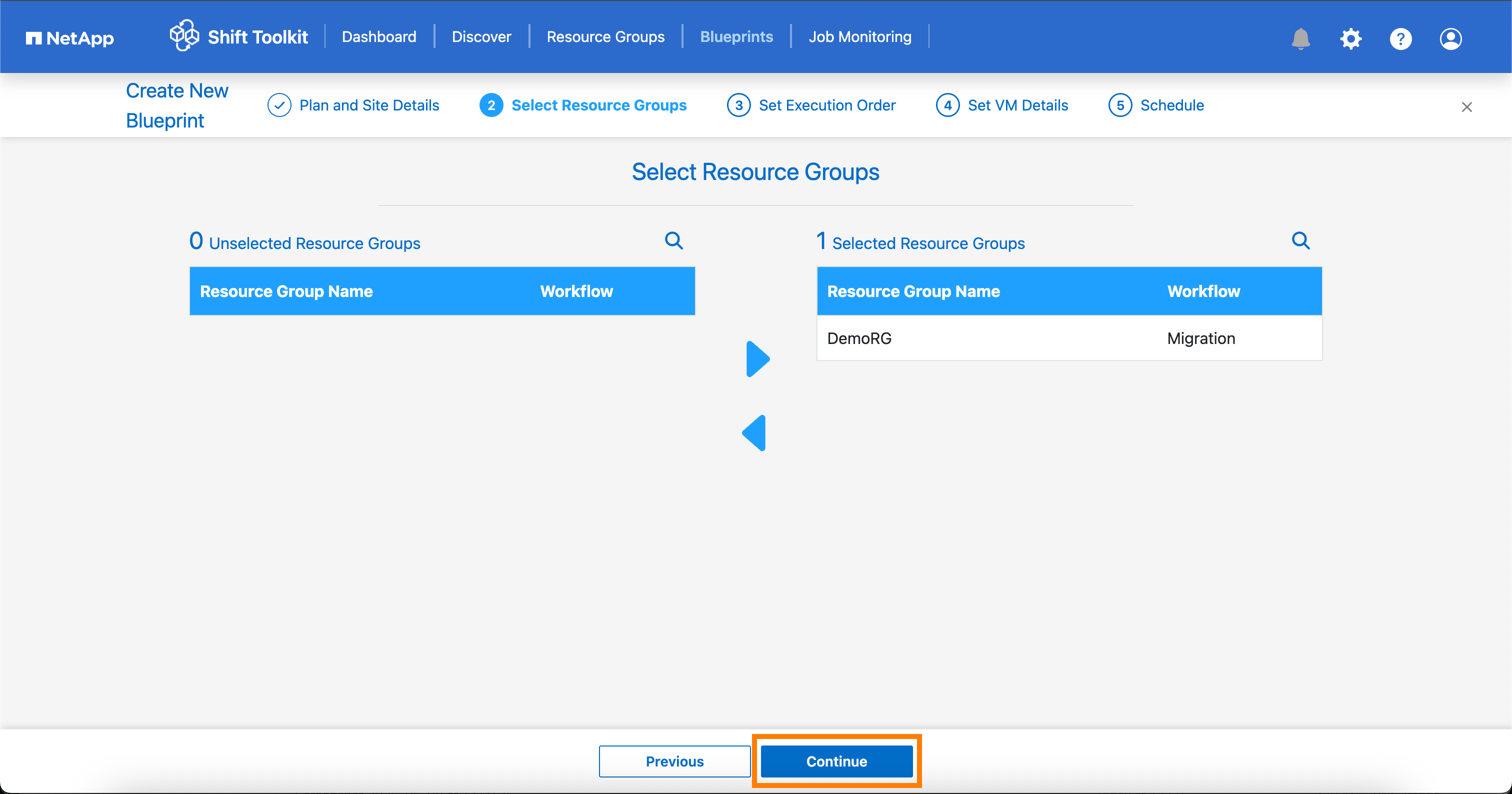Select the Select Resource Groups step label
This screenshot has height=794, width=1512.
[x=598, y=105]
